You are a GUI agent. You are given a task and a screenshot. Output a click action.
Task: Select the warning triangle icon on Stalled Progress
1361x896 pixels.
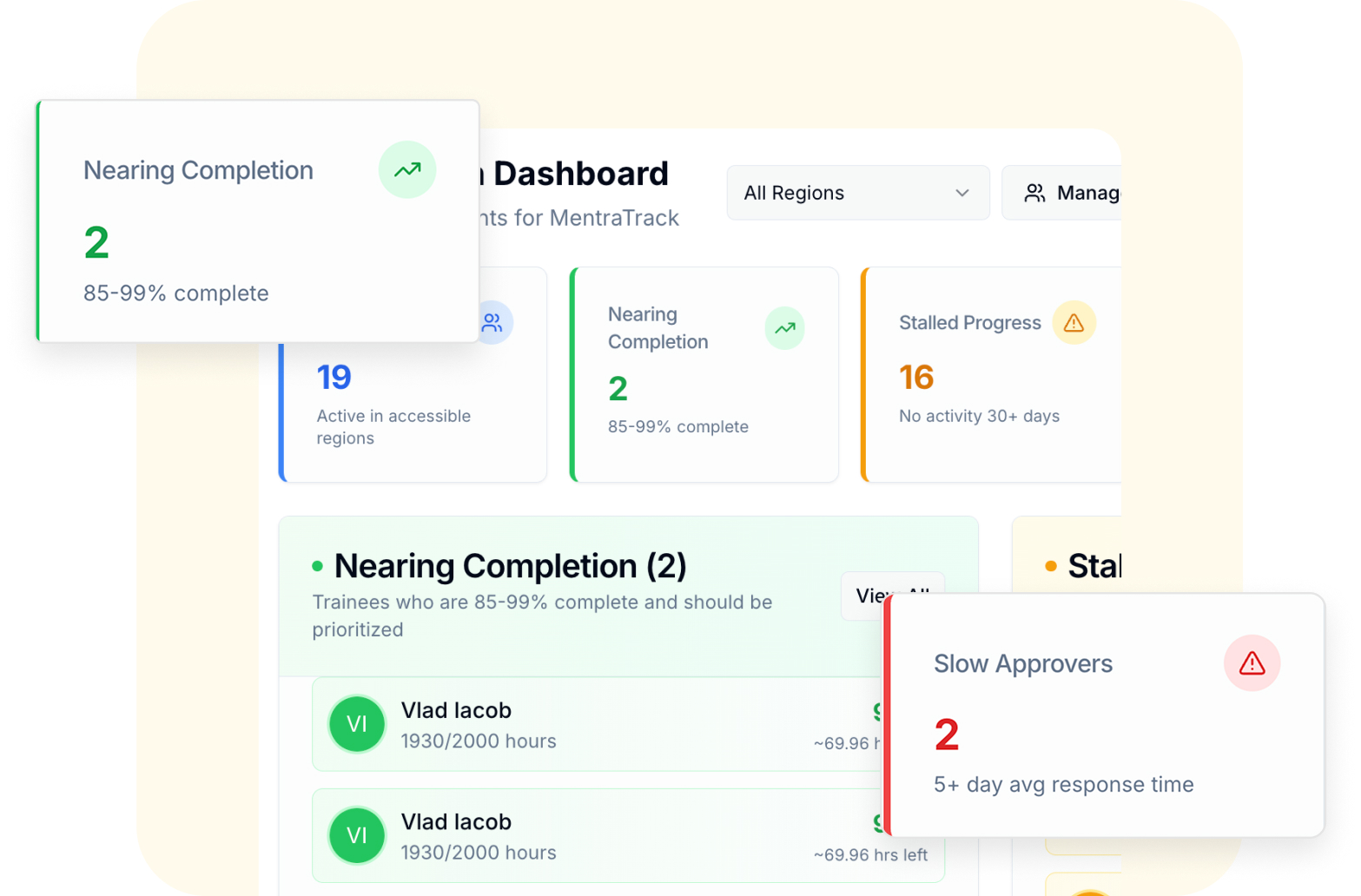[1074, 322]
